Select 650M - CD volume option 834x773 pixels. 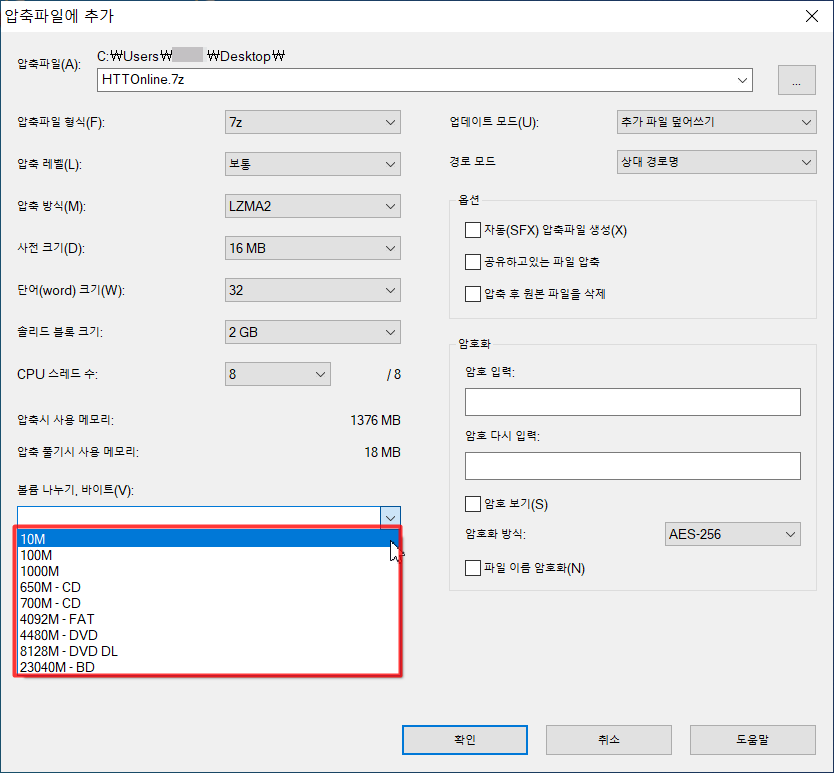pyautogui.click(x=208, y=587)
